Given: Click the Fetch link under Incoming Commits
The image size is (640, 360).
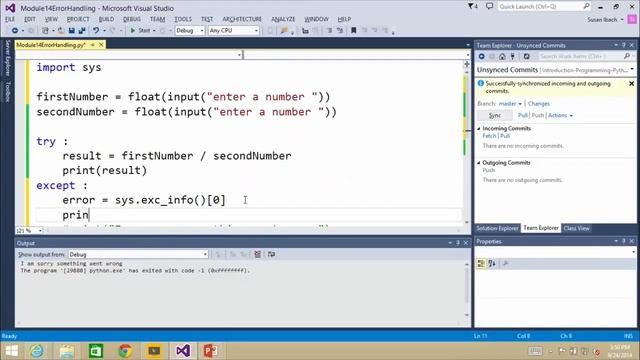Looking at the screenshot, I should [x=489, y=136].
